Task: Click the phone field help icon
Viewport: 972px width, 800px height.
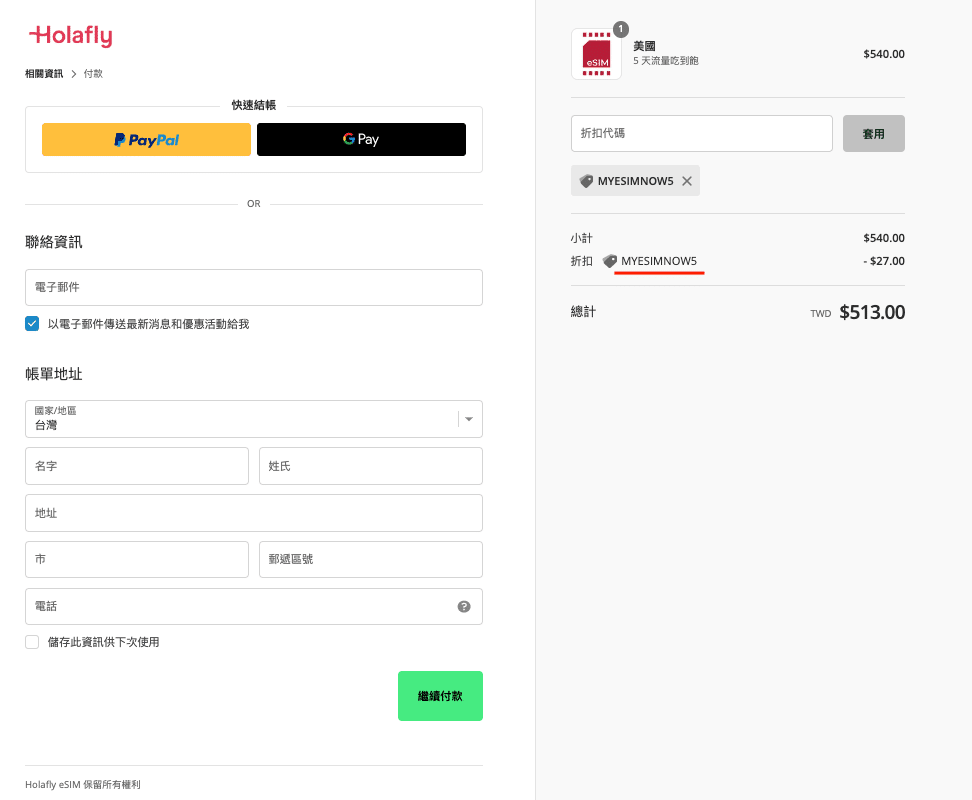Action: pyautogui.click(x=464, y=606)
